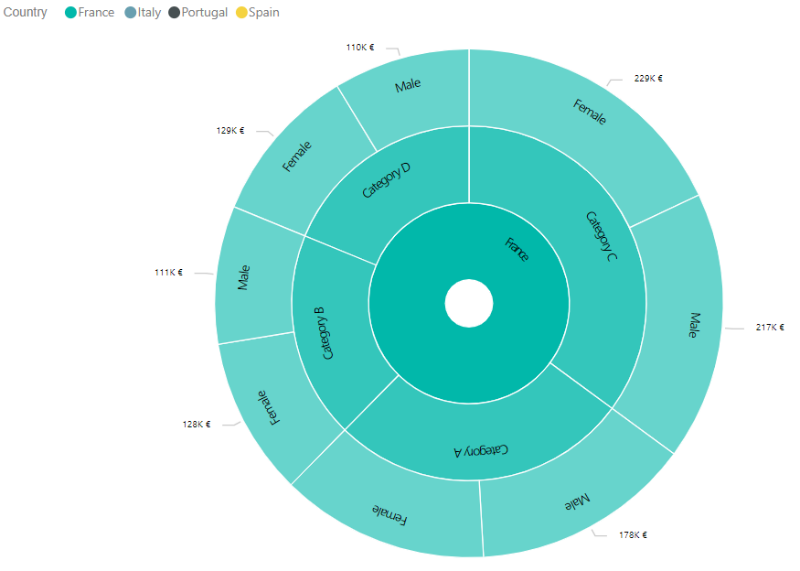Image resolution: width=800 pixels, height=571 pixels.
Task: Select the France center ring segment
Action: (x=515, y=250)
